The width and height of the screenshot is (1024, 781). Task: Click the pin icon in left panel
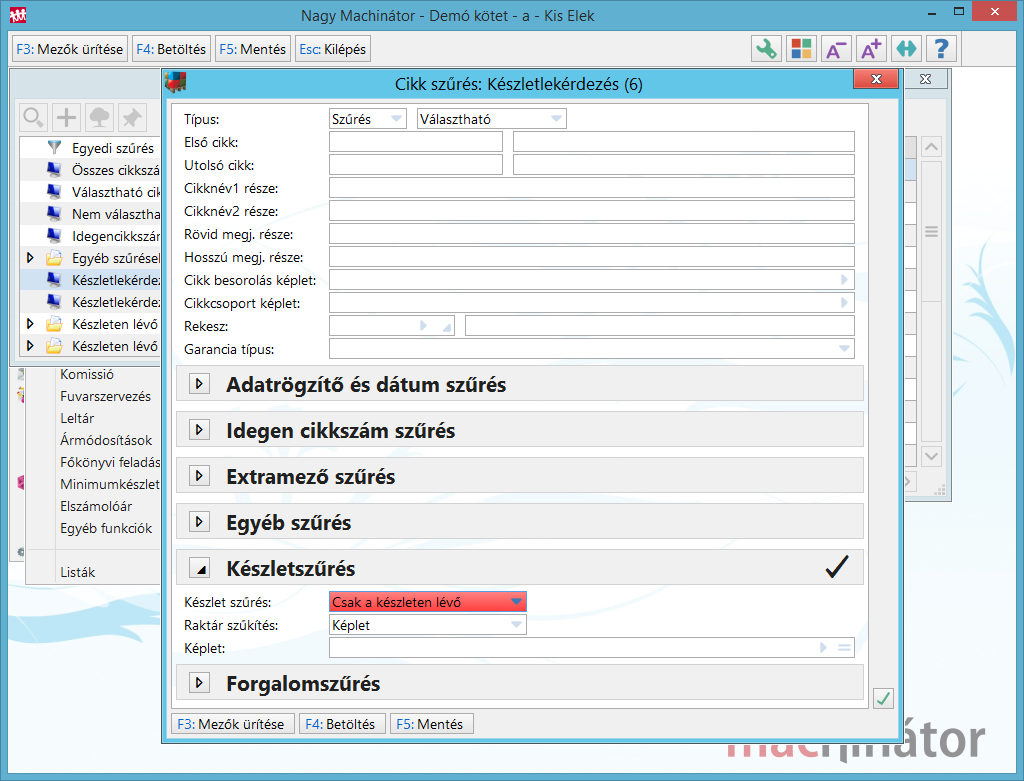tap(132, 118)
